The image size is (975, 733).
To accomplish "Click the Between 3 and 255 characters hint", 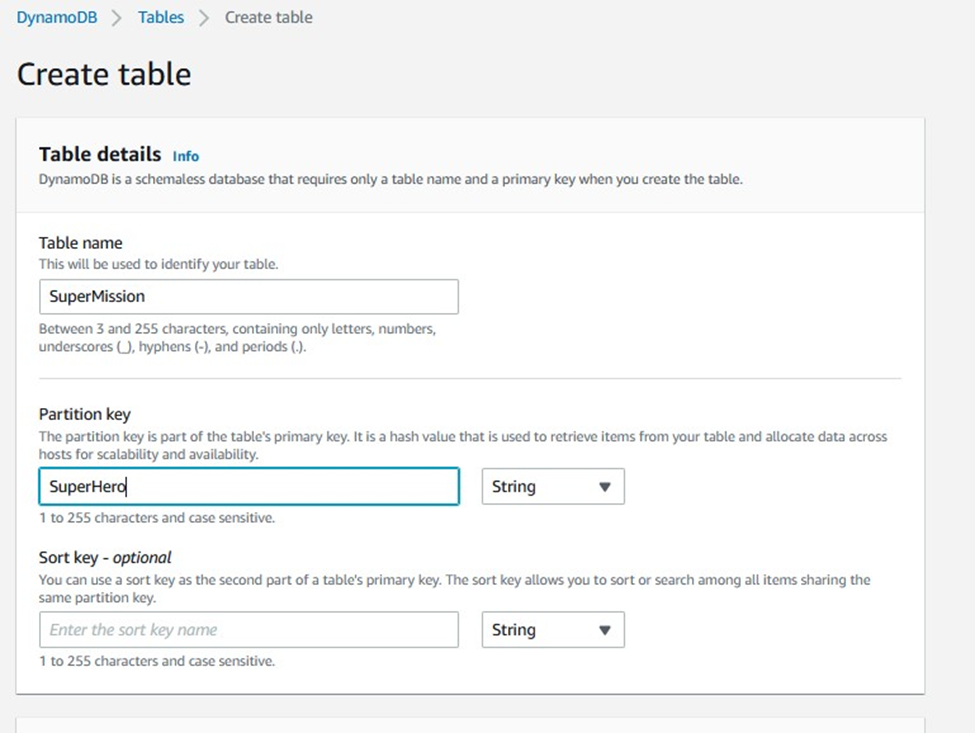I will point(237,338).
